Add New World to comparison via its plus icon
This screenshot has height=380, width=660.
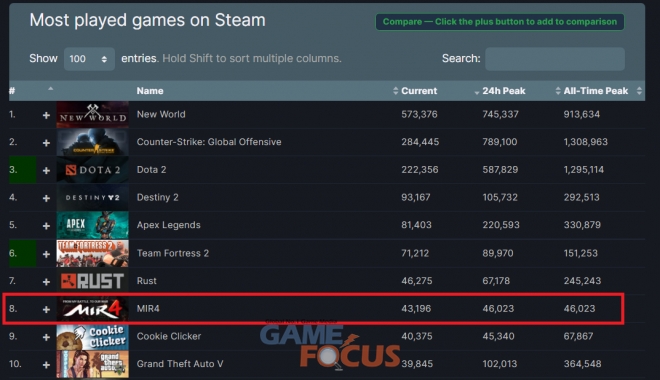tap(46, 115)
